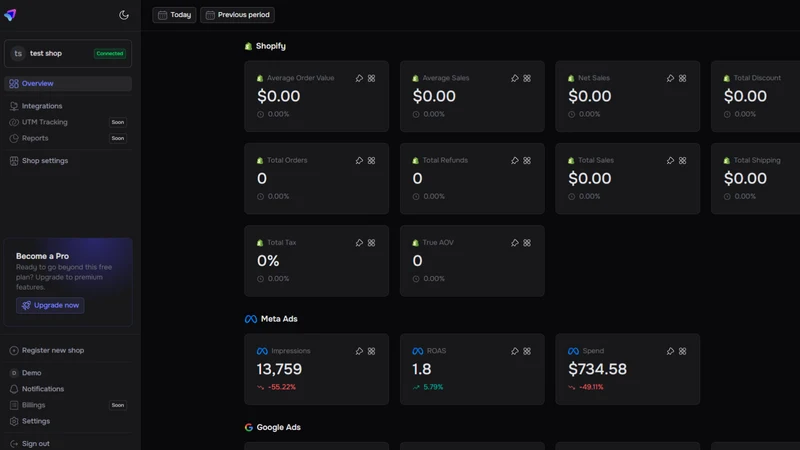
Task: Pin the True AOV card
Action: click(x=515, y=243)
